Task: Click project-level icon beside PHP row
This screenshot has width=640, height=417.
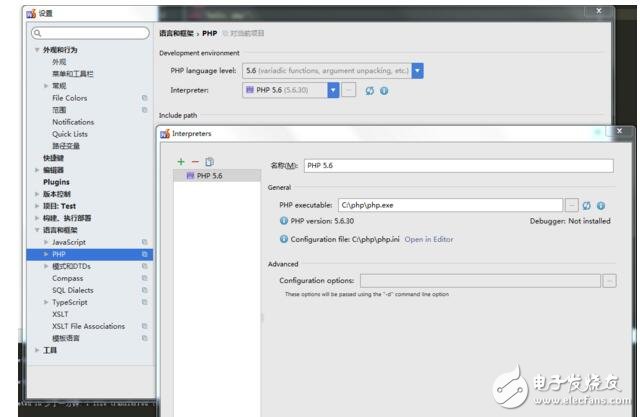Action: point(144,254)
